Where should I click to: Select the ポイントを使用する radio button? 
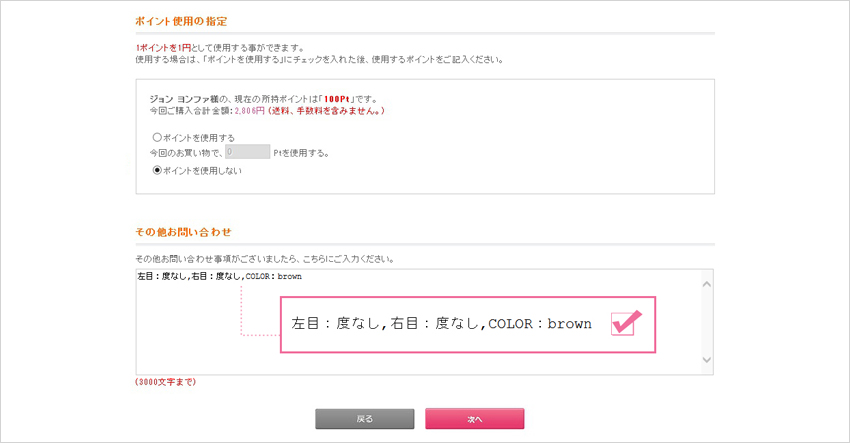click(157, 137)
